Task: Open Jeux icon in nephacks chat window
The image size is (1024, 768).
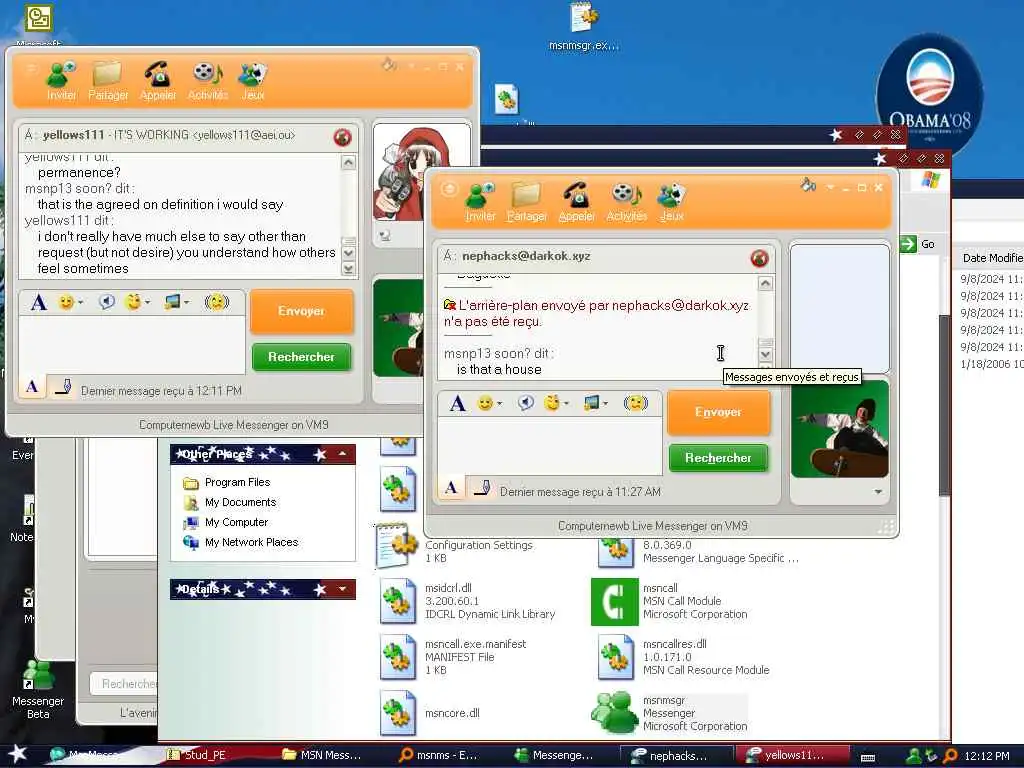Action: point(671,201)
